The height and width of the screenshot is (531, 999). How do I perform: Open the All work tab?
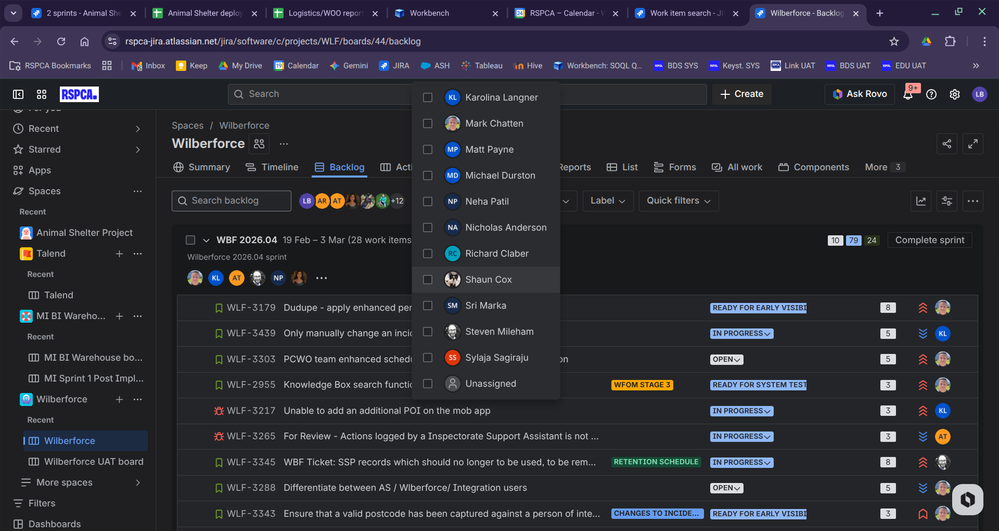point(737,167)
